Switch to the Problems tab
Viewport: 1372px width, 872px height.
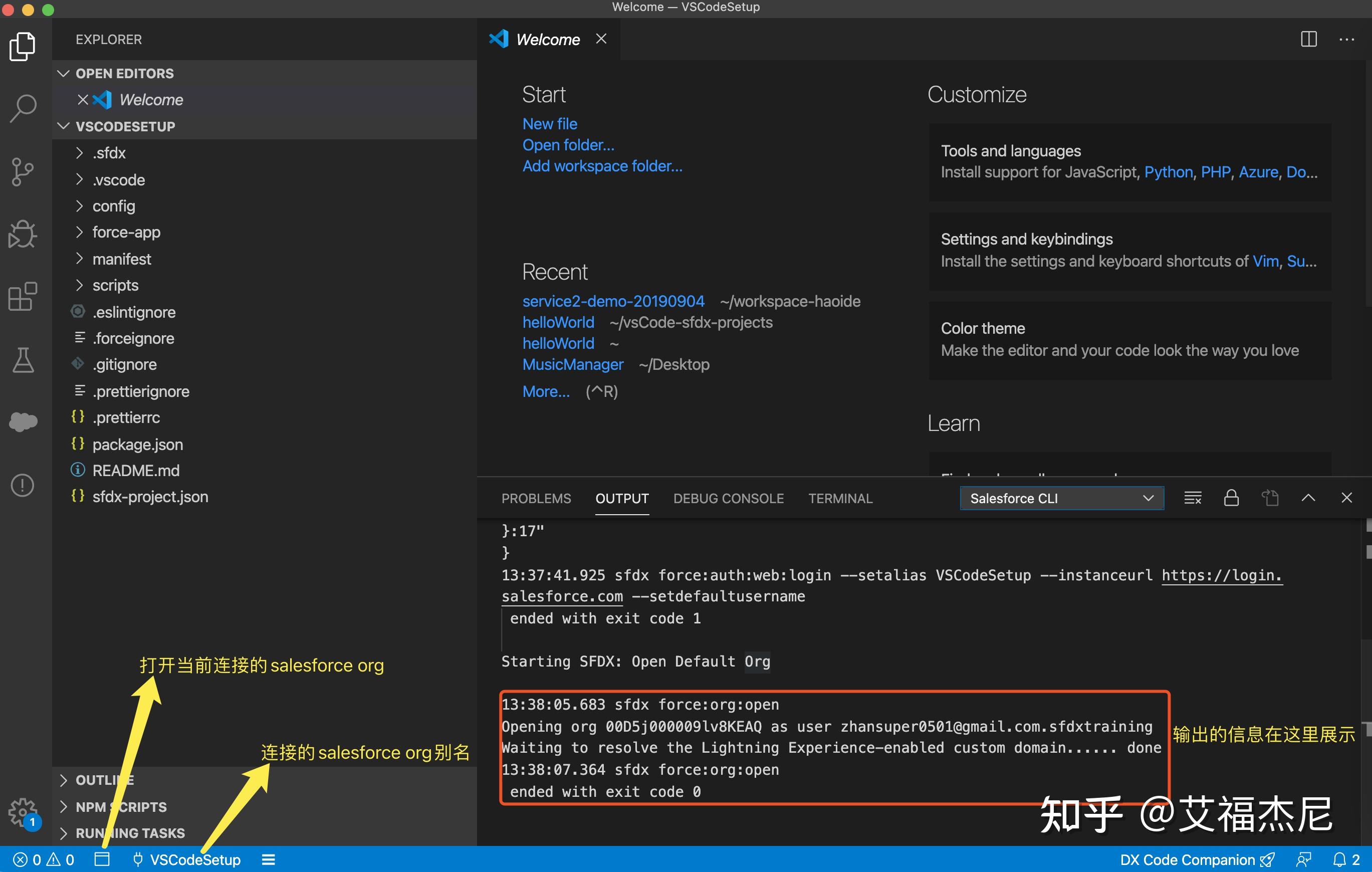click(x=536, y=498)
